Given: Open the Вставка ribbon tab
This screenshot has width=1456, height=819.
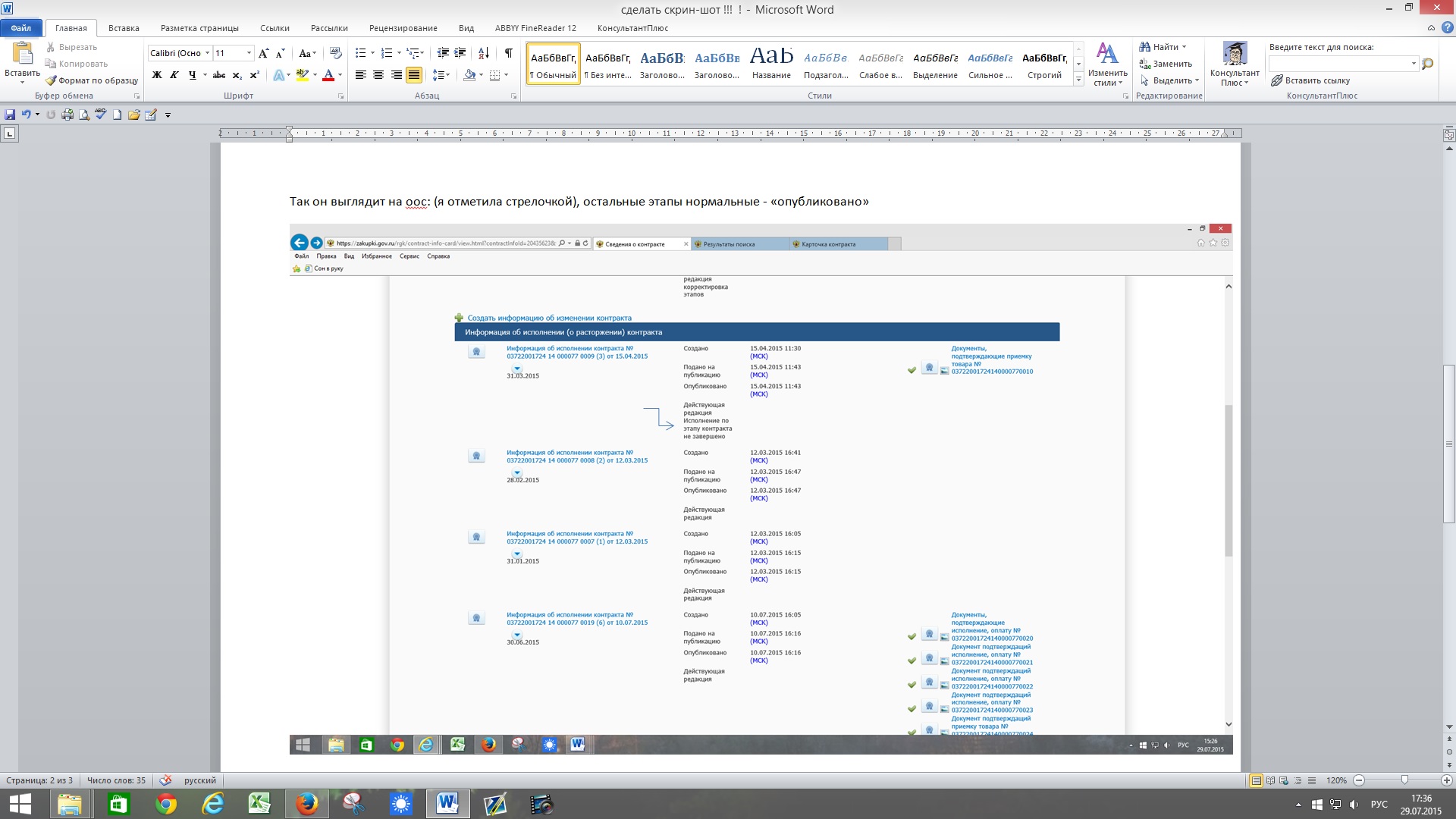Looking at the screenshot, I should pyautogui.click(x=124, y=28).
